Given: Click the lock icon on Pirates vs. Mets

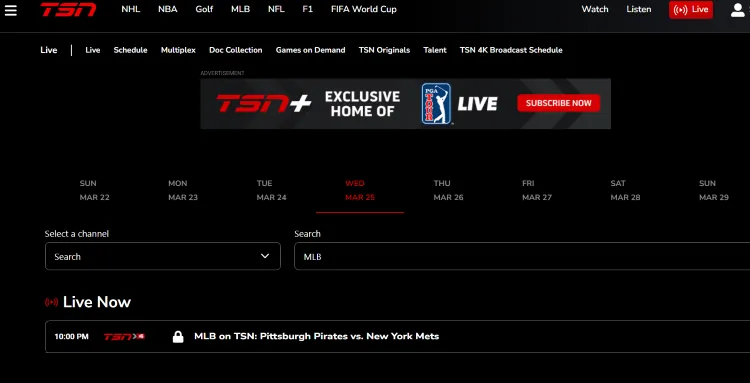Looking at the screenshot, I should (178, 337).
